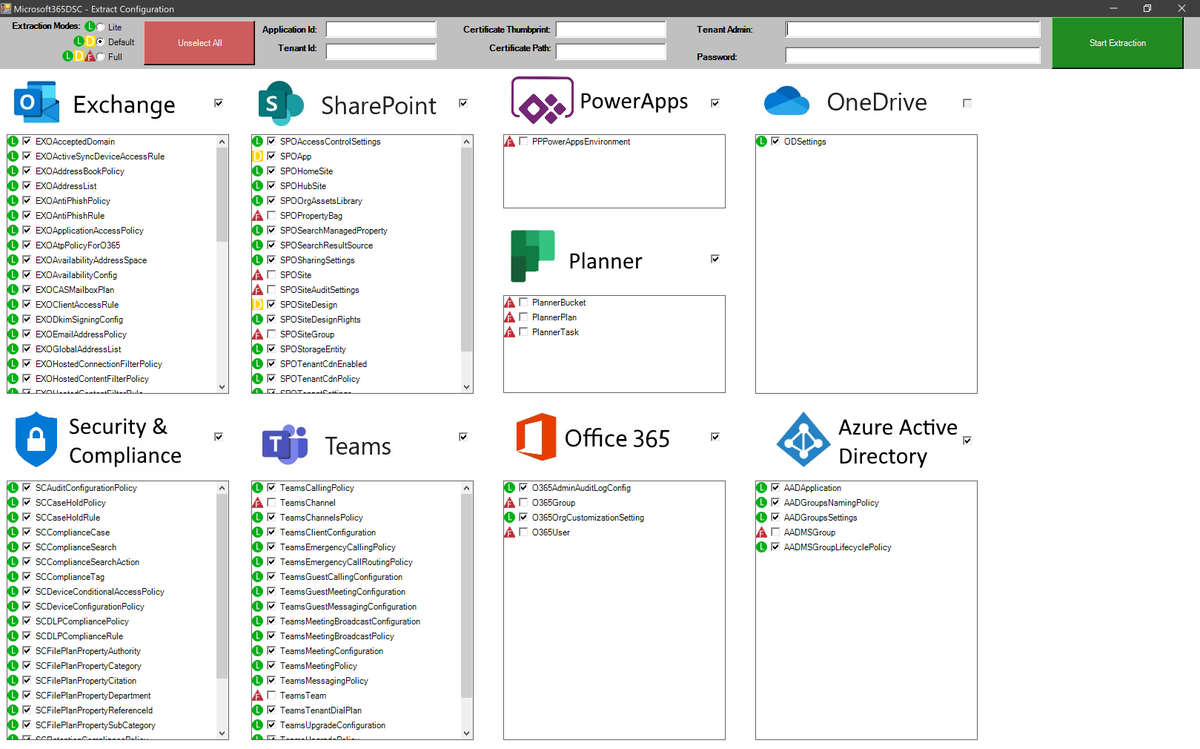
Task: Uncheck the O365OrgCustomizationSetting checkbox
Action: tap(524, 518)
